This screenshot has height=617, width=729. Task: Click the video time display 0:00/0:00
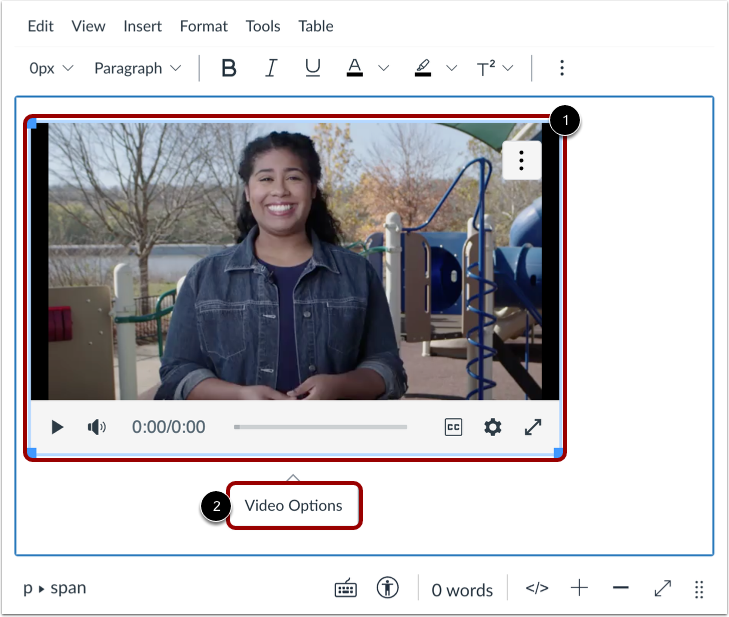tap(168, 427)
